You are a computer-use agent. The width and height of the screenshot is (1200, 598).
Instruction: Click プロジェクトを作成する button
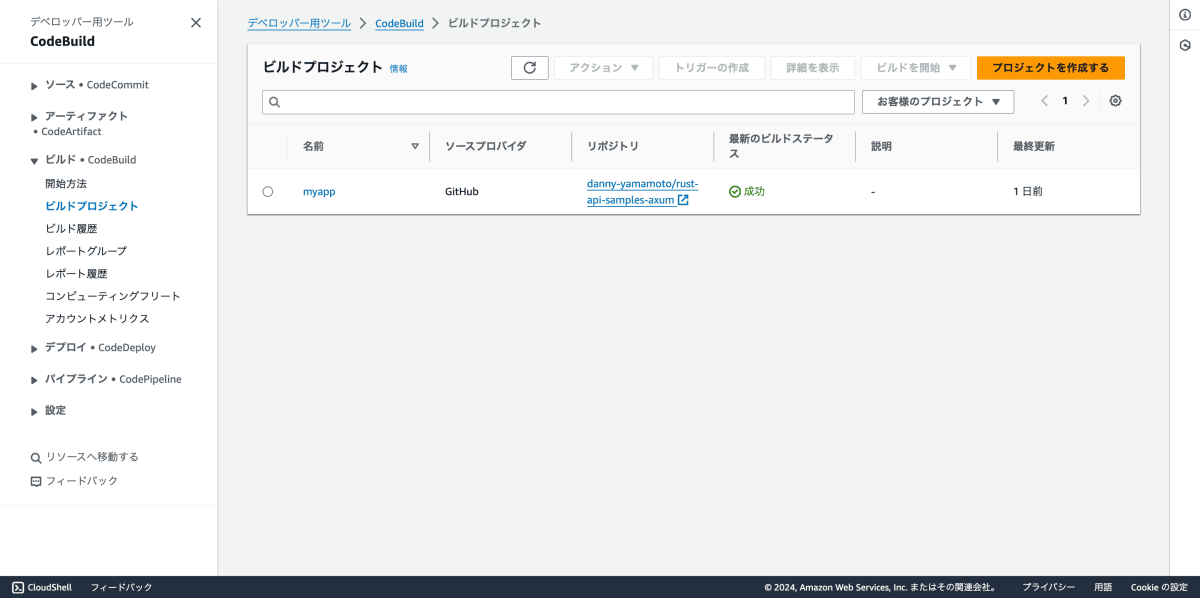[1051, 68]
